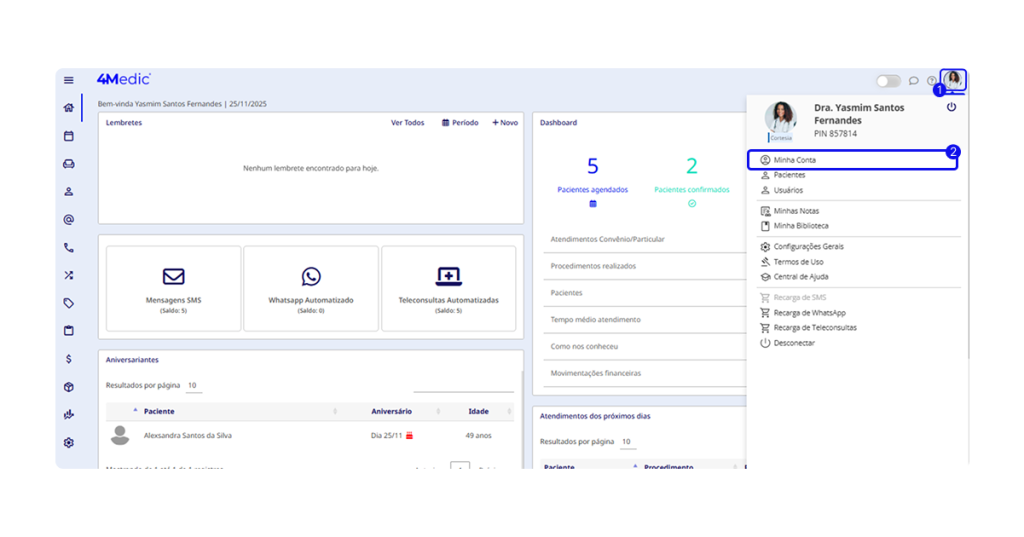Toggle the switch in the top bar
This screenshot has height=537, width=1024.
[887, 81]
